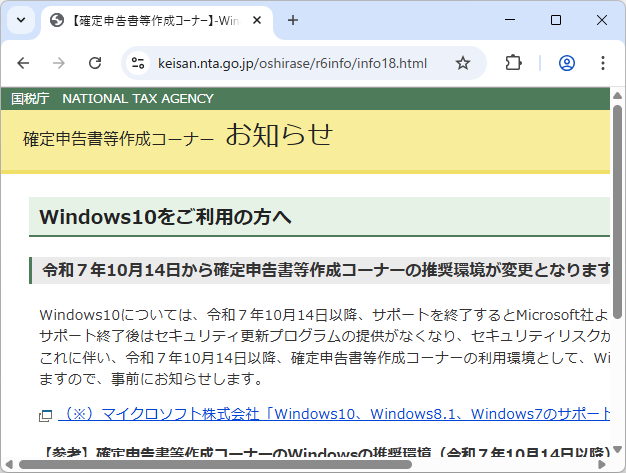This screenshot has width=626, height=473.
Task: Click the 令和７年10月14日から subheading
Action: pos(326,270)
